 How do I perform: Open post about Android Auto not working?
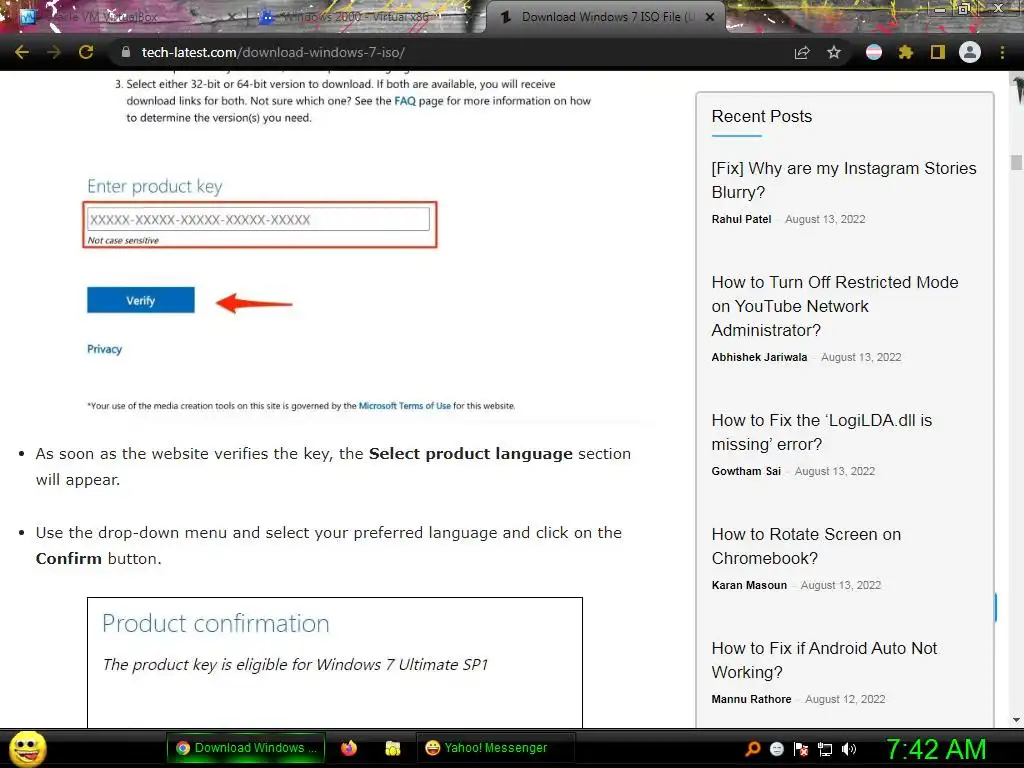824,660
